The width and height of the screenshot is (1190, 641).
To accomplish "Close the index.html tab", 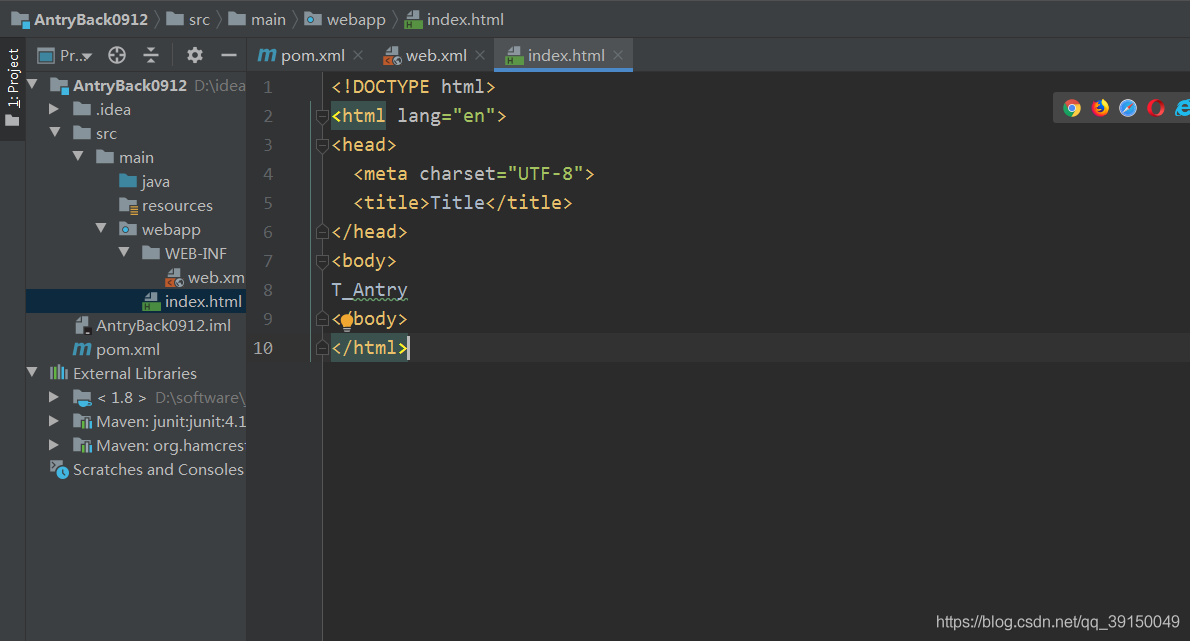I will pyautogui.click(x=618, y=55).
